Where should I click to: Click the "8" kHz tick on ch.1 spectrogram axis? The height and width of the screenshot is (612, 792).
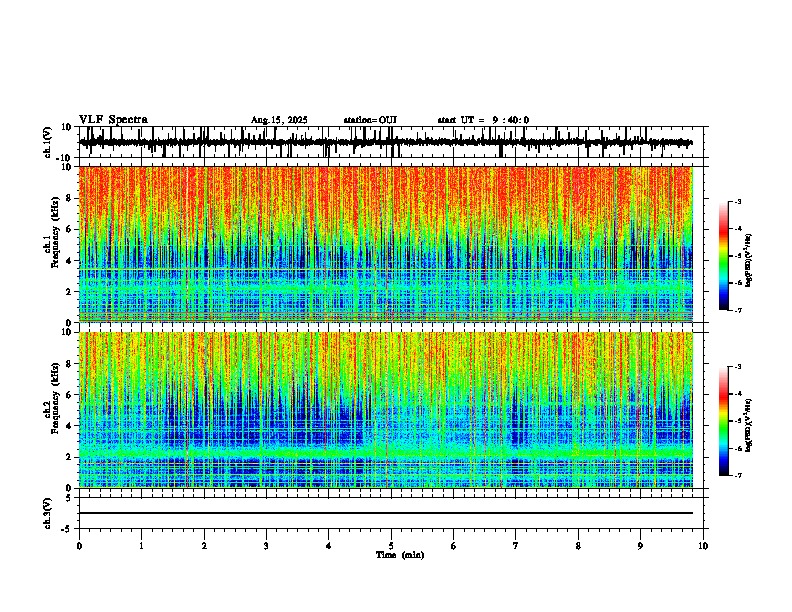[69, 198]
